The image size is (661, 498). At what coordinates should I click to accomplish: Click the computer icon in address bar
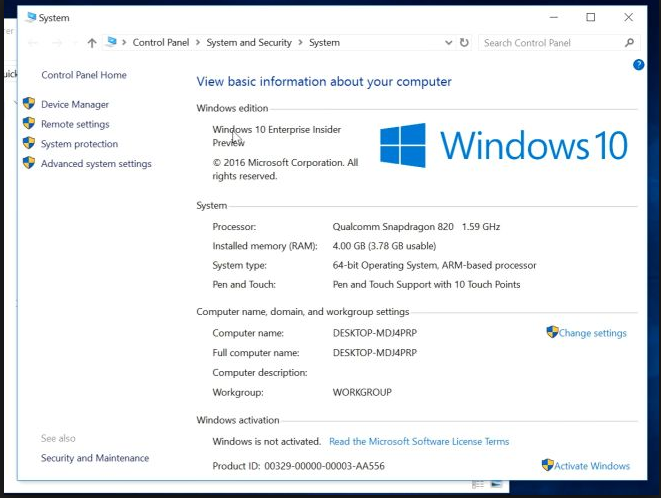(x=112, y=42)
